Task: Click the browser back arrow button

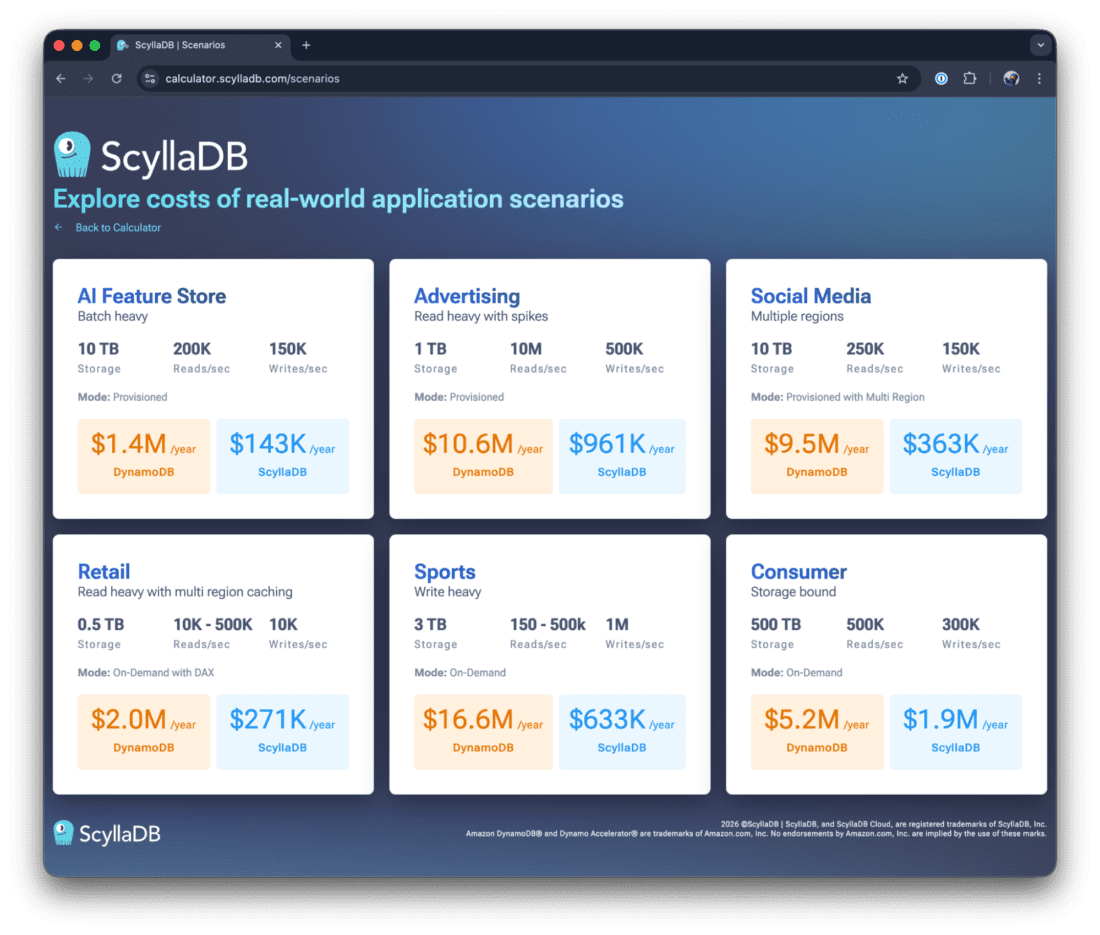Action: pos(61,79)
